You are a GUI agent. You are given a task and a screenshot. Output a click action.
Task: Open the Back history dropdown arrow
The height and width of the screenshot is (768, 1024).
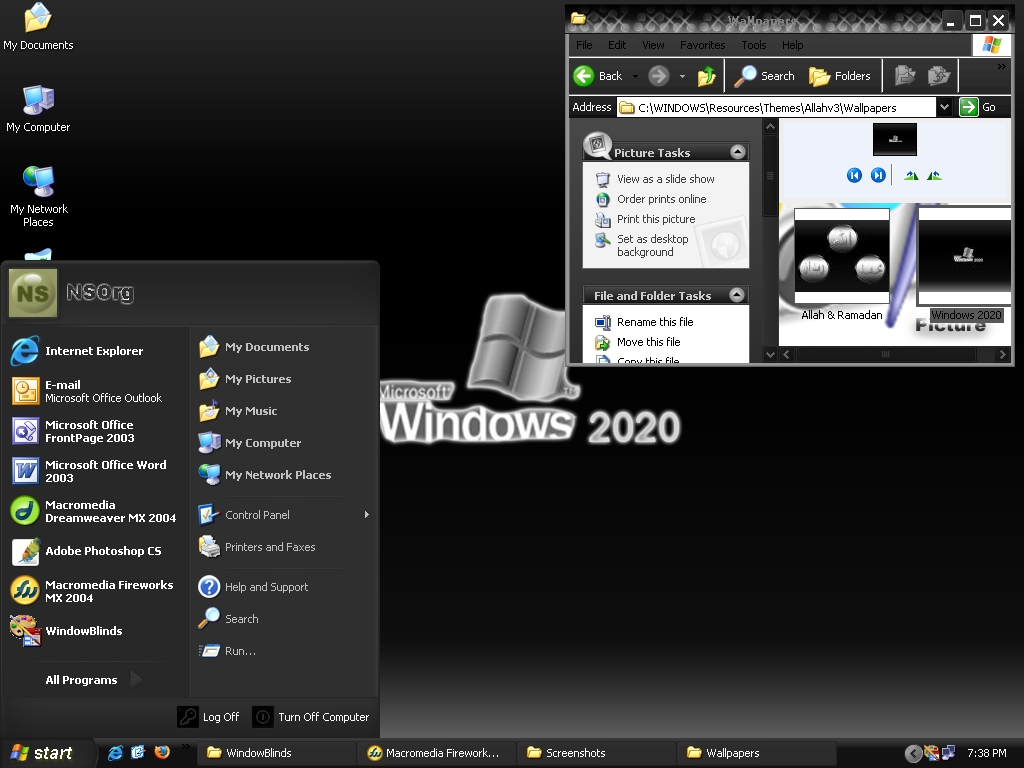click(x=635, y=76)
